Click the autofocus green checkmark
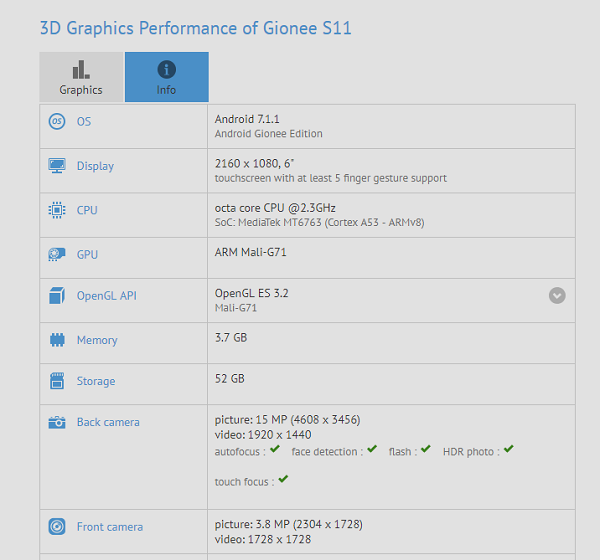Screen dimensions: 600x560 point(275,449)
